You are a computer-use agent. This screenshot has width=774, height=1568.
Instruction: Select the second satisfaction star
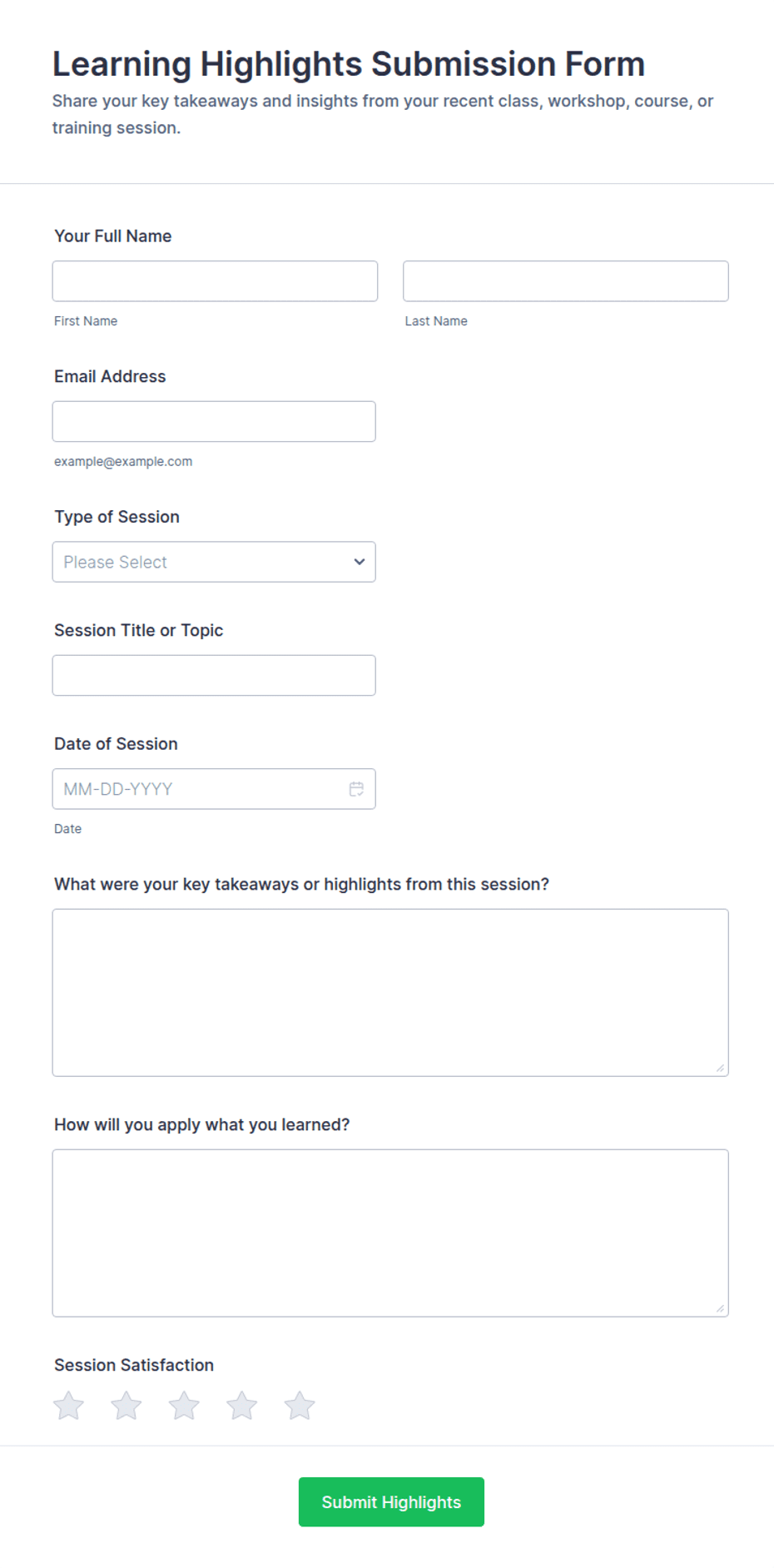click(x=127, y=1406)
